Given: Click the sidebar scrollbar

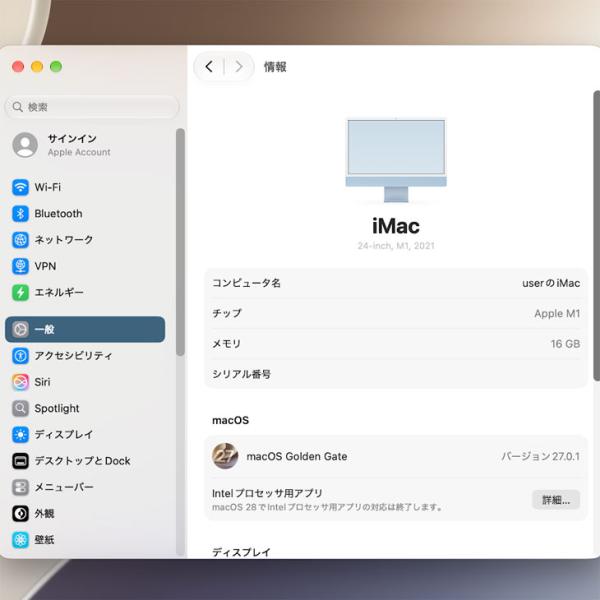Looking at the screenshot, I should (x=180, y=242).
